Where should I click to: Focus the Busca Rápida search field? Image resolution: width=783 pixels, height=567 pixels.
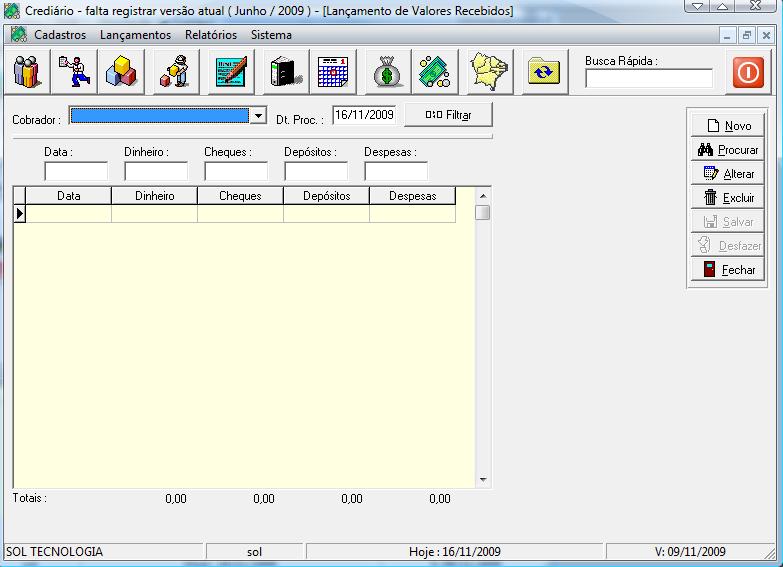tap(649, 78)
